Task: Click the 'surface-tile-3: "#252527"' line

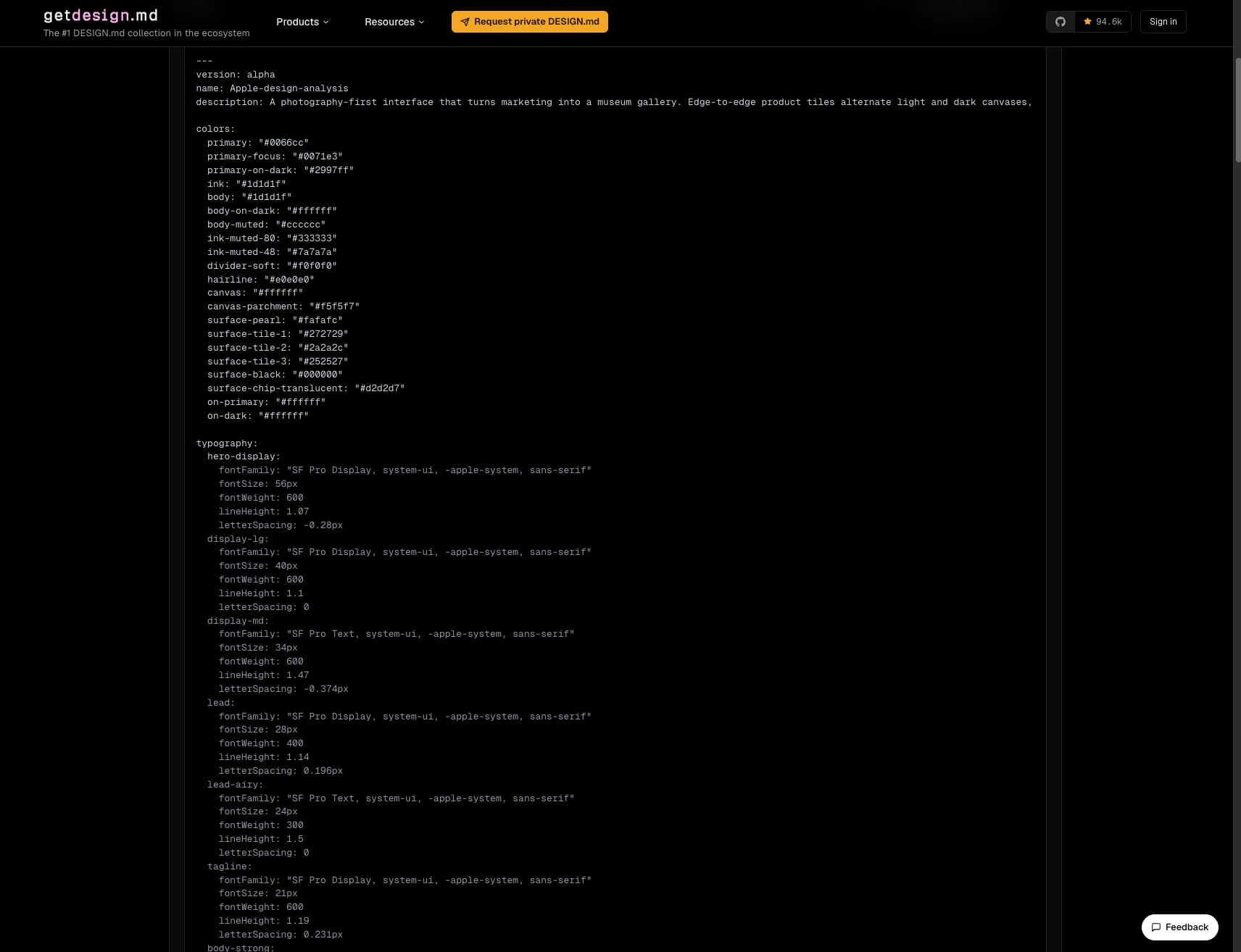Action: [278, 362]
